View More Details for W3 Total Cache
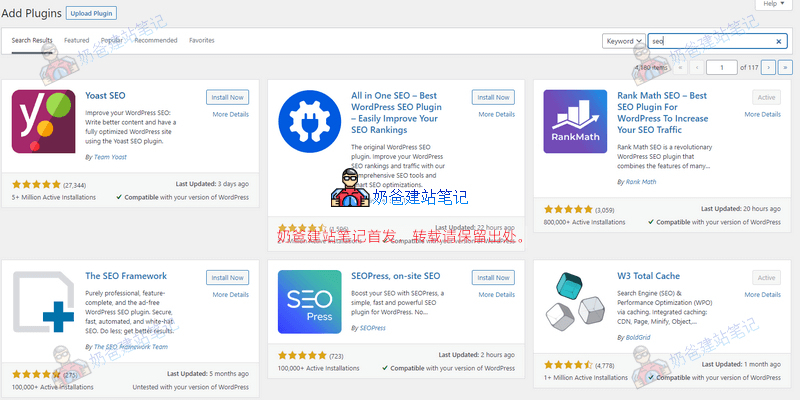800x400 pixels. coord(762,294)
